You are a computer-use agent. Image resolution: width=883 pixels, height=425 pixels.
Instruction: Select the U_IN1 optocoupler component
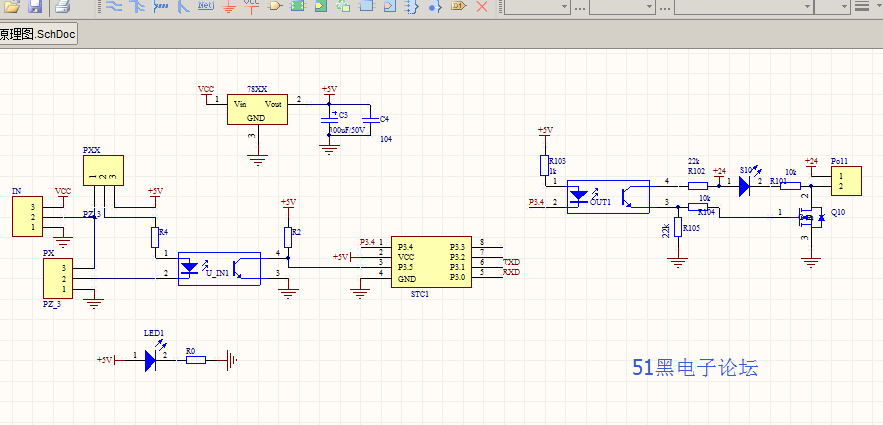point(219,269)
